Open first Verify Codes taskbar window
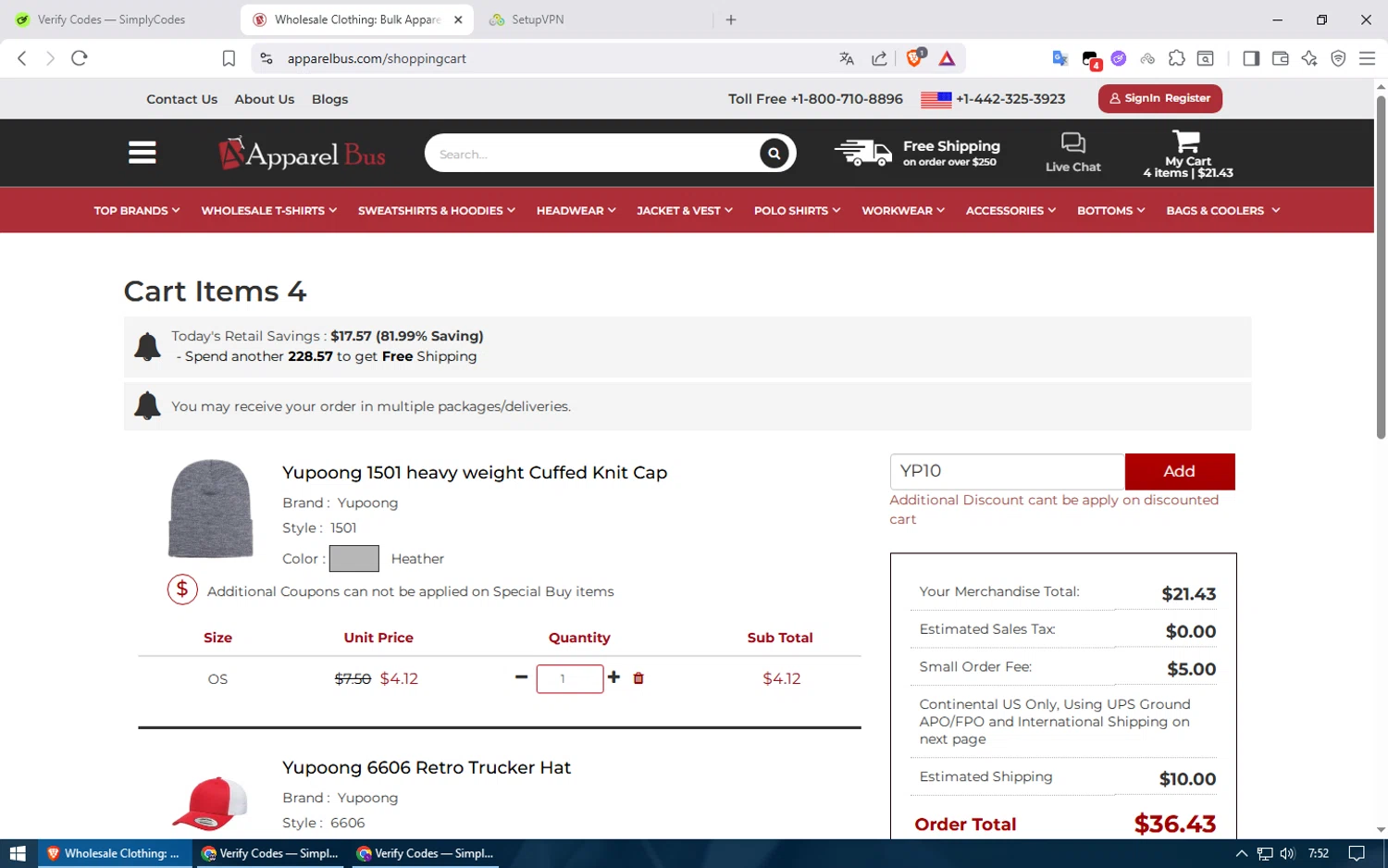 (x=270, y=853)
